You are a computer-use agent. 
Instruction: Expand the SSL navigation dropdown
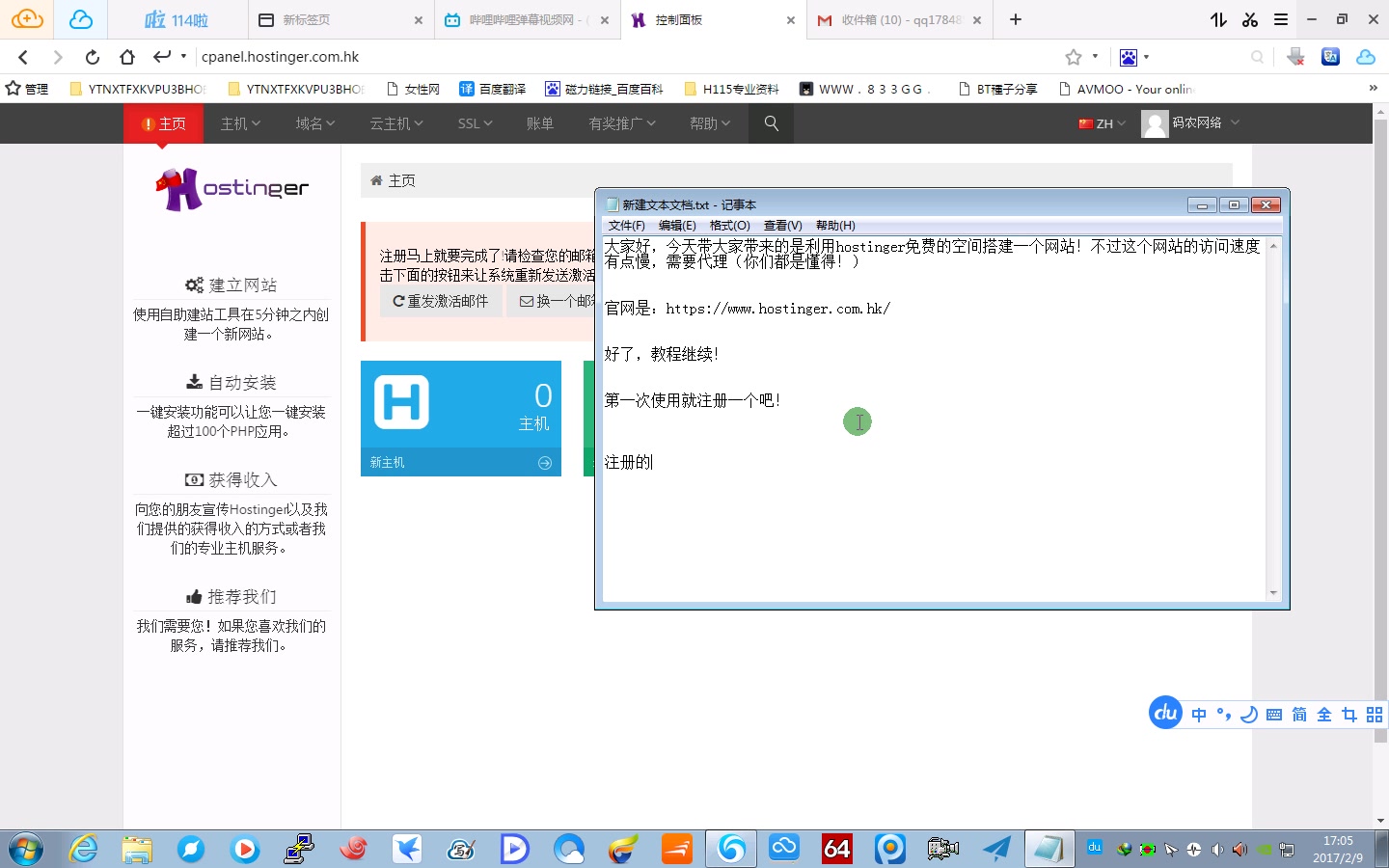475,123
